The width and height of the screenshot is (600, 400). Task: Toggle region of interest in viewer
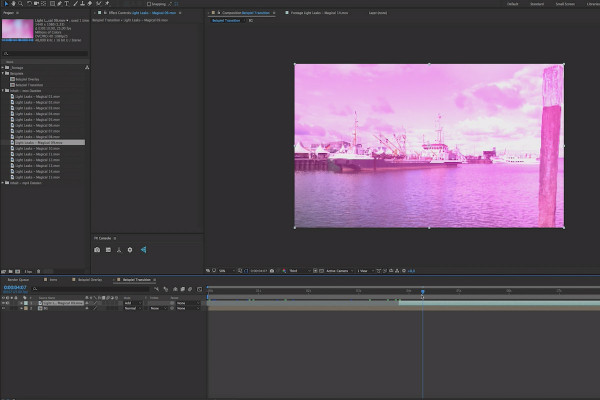tap(315, 271)
